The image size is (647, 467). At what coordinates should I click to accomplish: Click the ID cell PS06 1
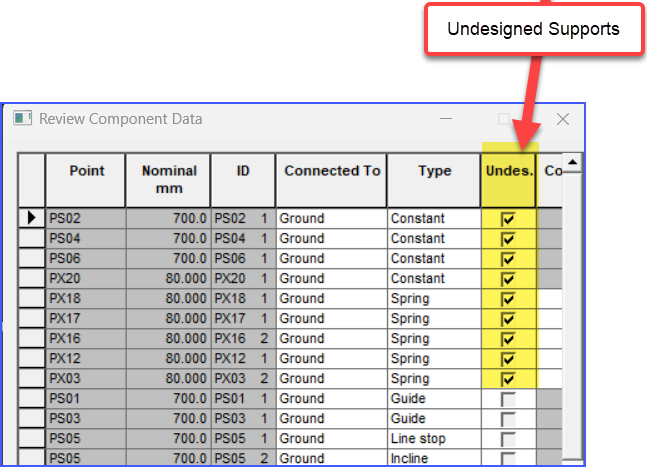[x=243, y=258]
